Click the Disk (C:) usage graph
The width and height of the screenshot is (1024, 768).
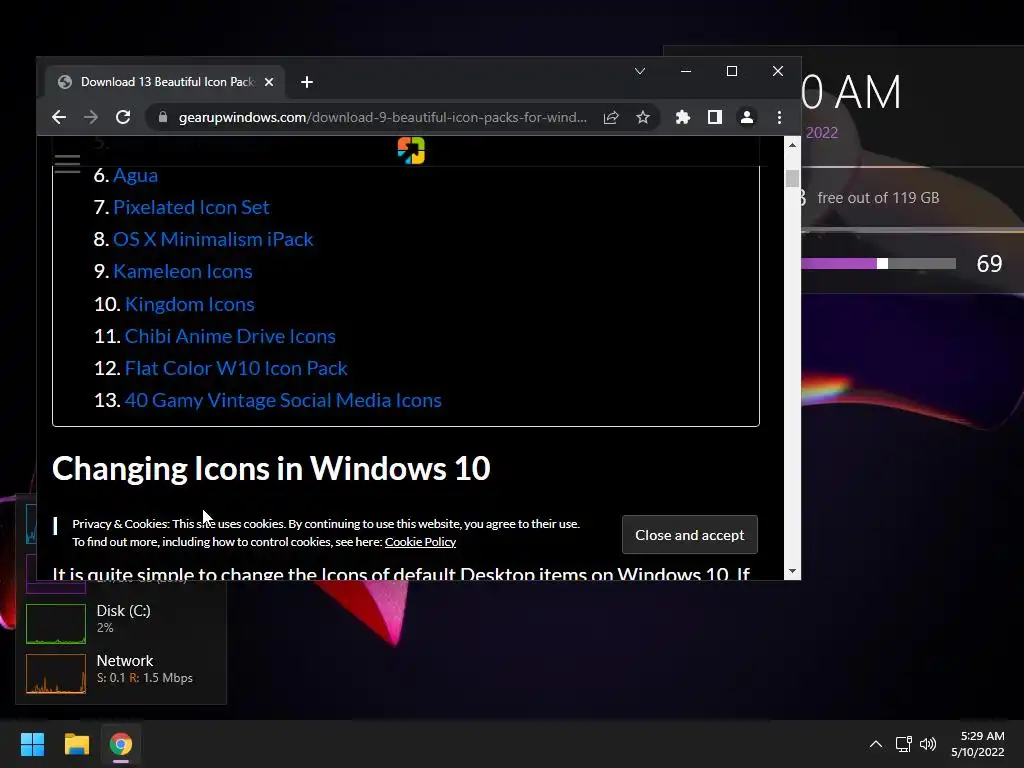pyautogui.click(x=56, y=624)
